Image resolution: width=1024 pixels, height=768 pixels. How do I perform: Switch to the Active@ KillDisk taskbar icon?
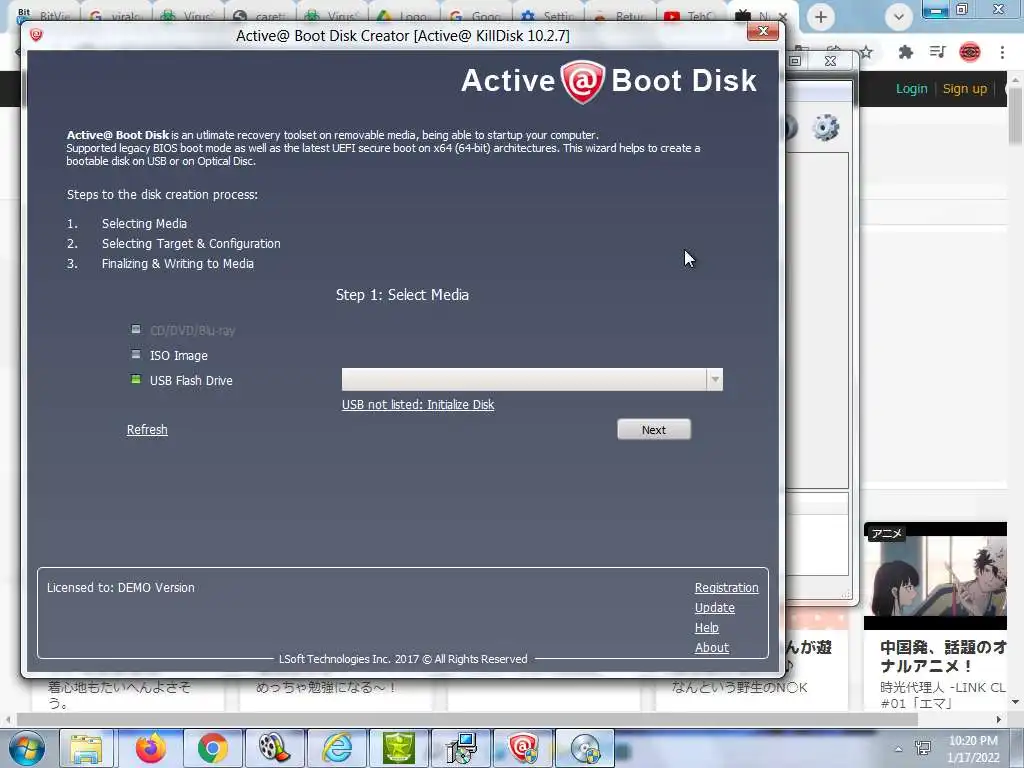[523, 748]
